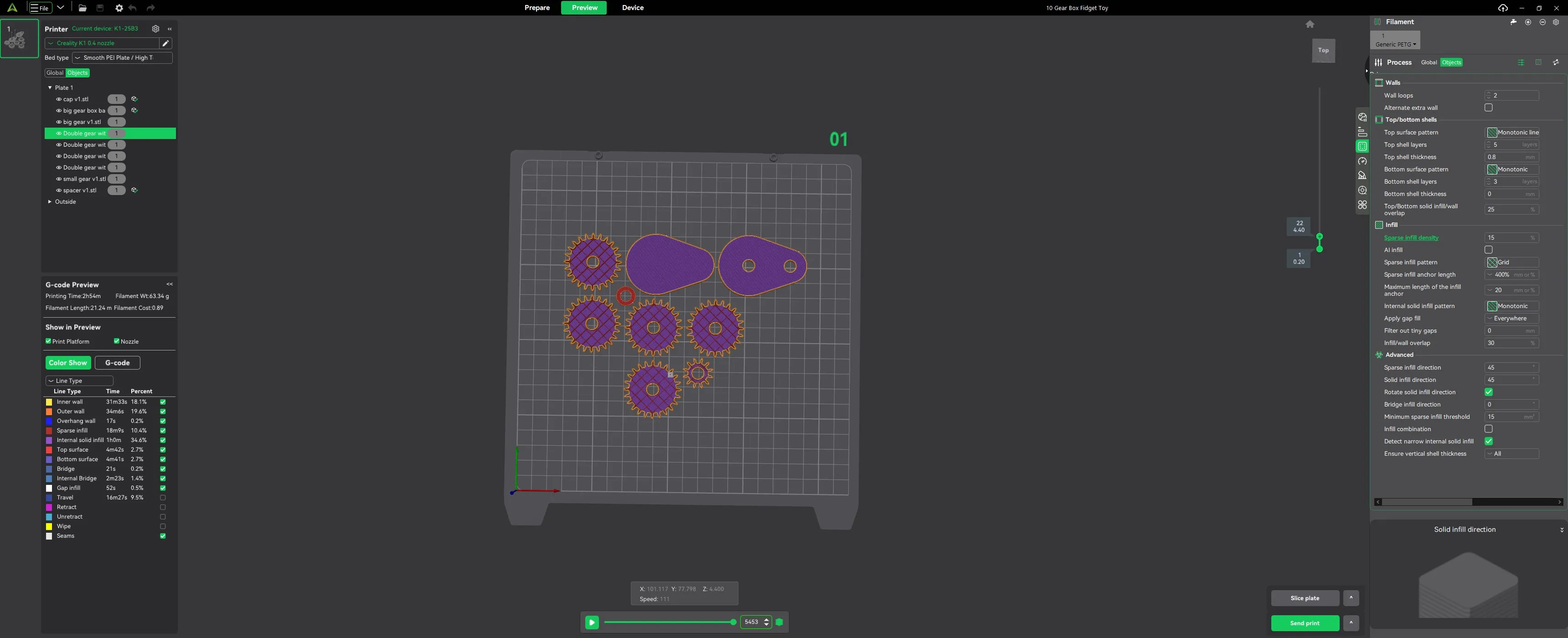Toggle advanced mode list icon in Process header
Screen dimensions: 1568x638
pyautogui.click(x=1521, y=62)
